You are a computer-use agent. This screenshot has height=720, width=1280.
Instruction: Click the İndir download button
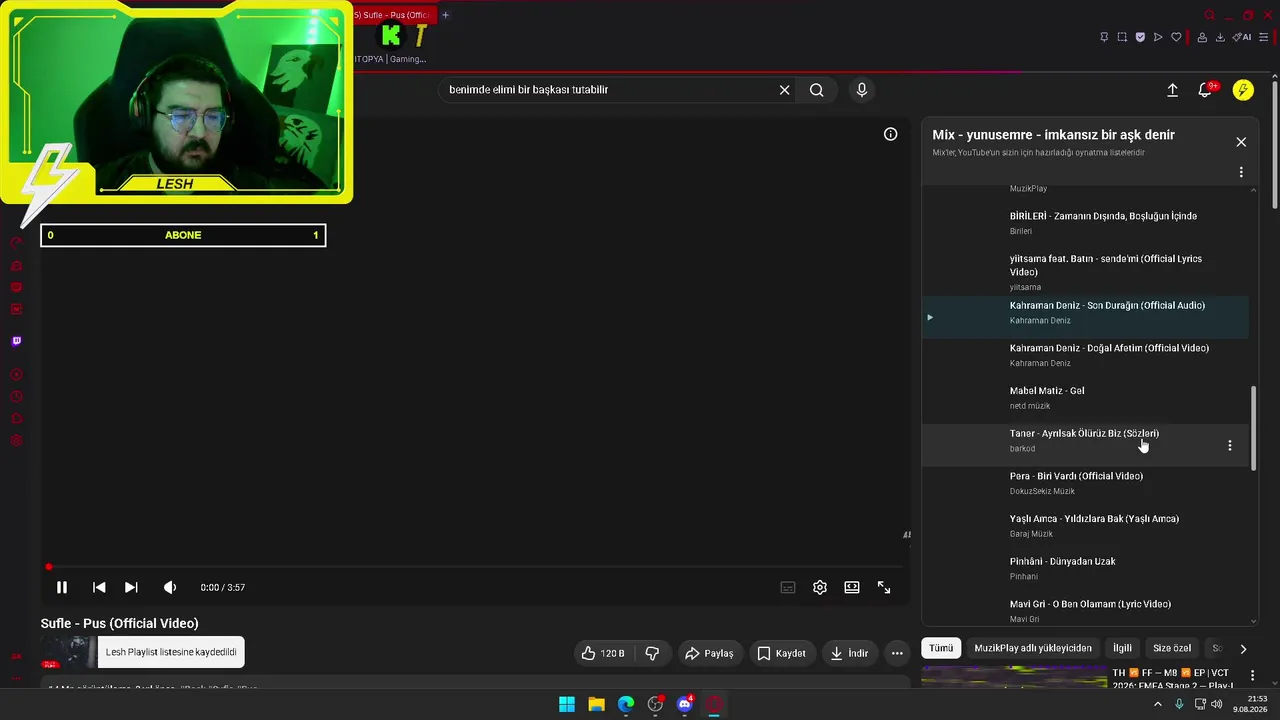tap(849, 653)
